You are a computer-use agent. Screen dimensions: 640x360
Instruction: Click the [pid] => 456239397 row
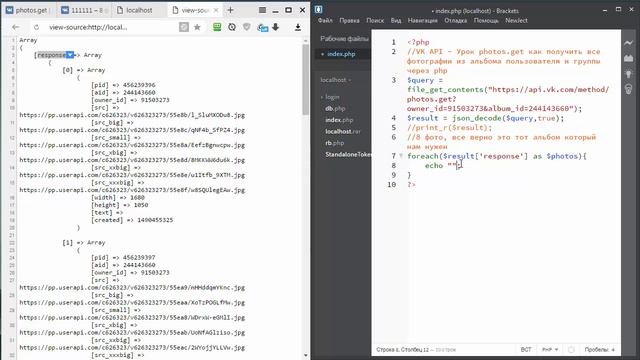click(x=123, y=258)
